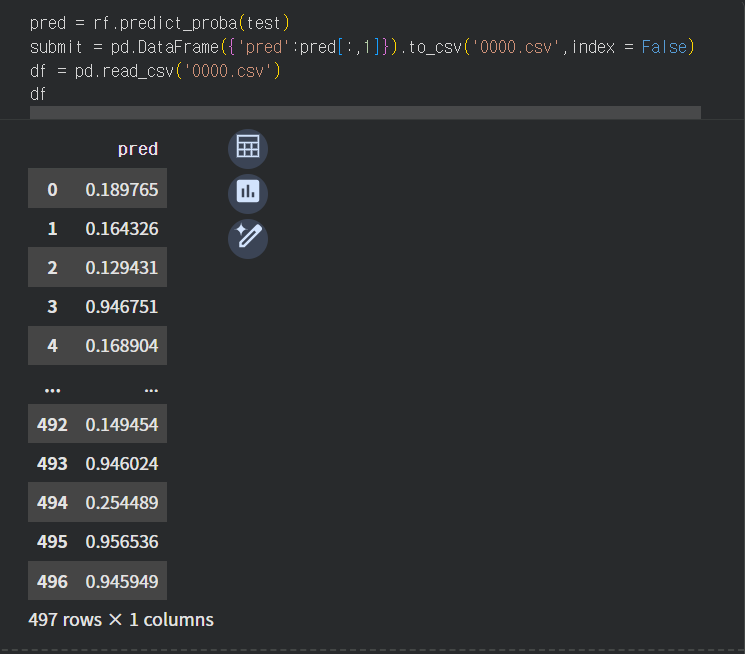Click the generate code with AI pencil icon
Screen dimensions: 745x654
pyautogui.click(x=248, y=238)
